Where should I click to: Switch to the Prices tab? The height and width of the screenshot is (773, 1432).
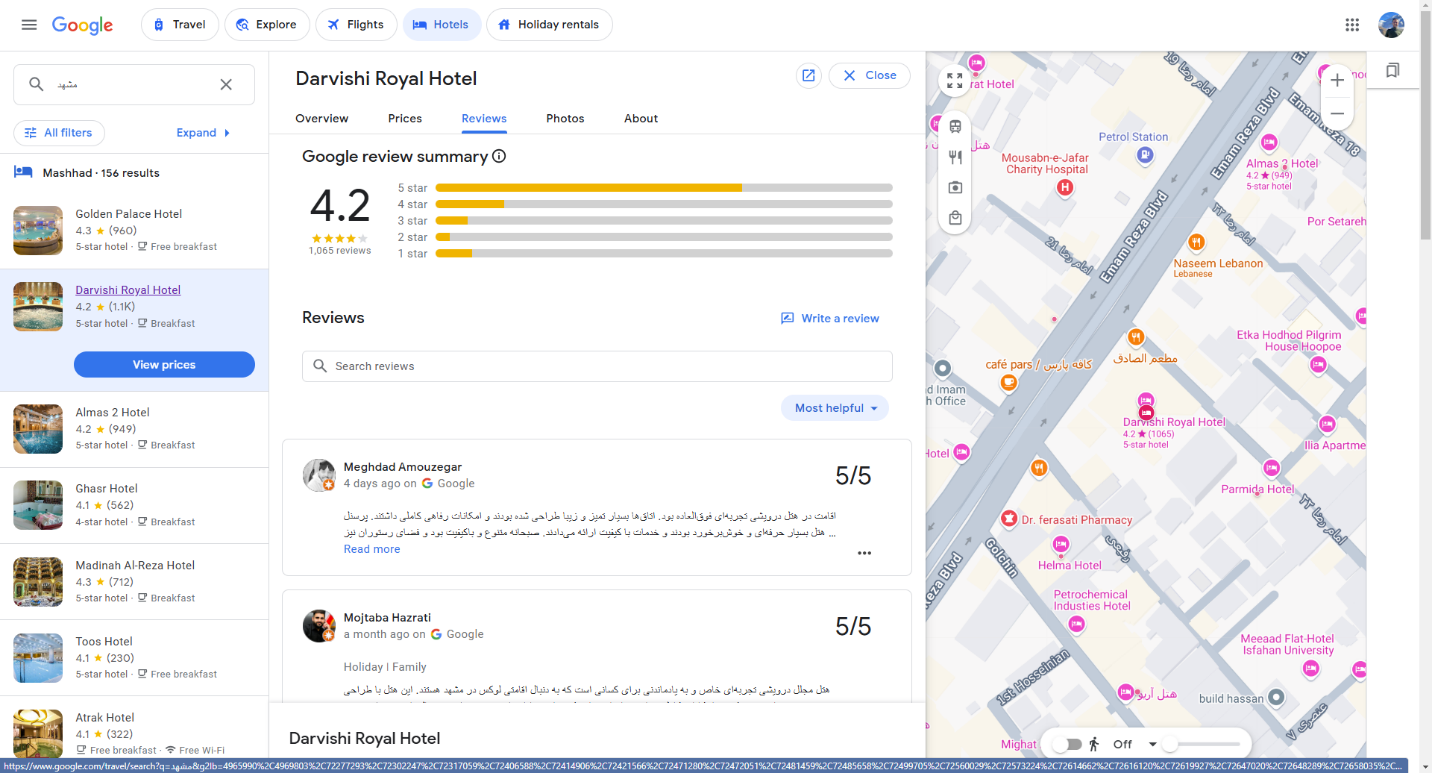point(405,118)
